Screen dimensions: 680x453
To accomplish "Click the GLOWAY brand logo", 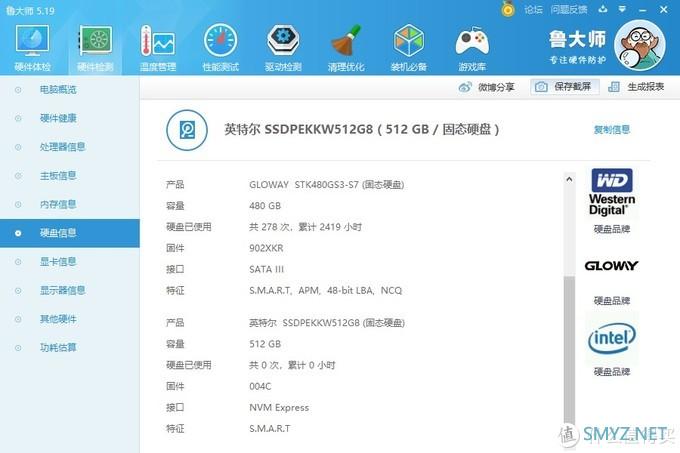I will 612,267.
